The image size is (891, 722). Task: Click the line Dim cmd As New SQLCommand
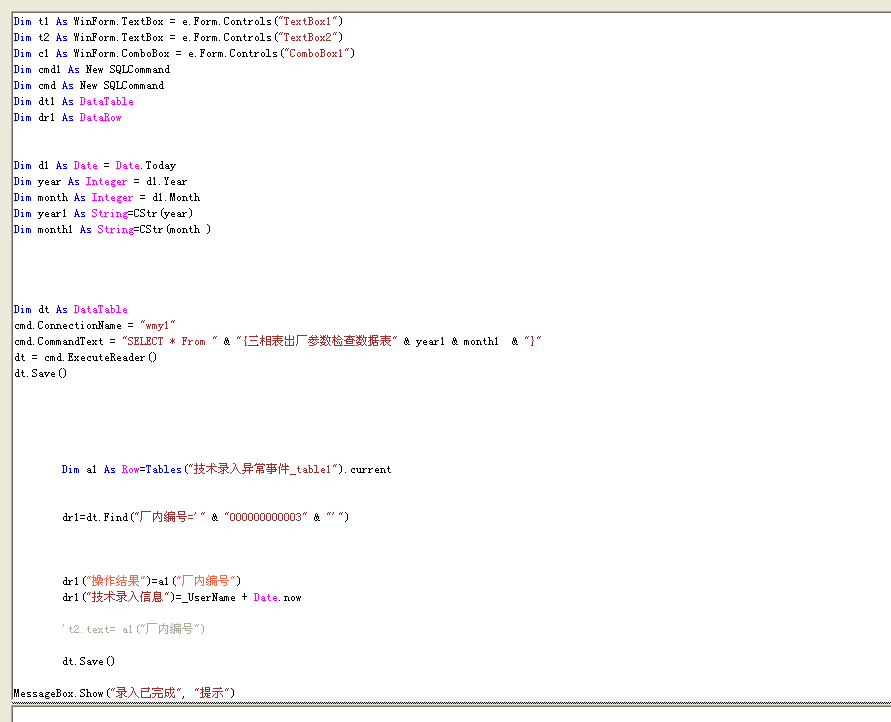89,85
